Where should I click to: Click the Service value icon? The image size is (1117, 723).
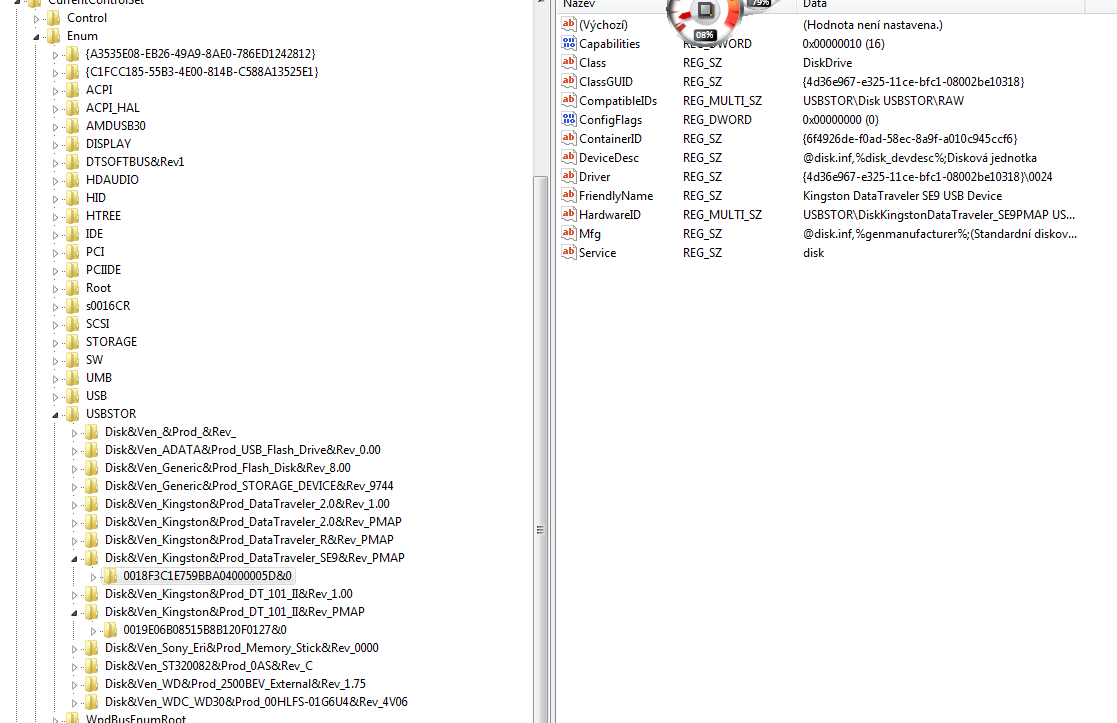(x=568, y=253)
